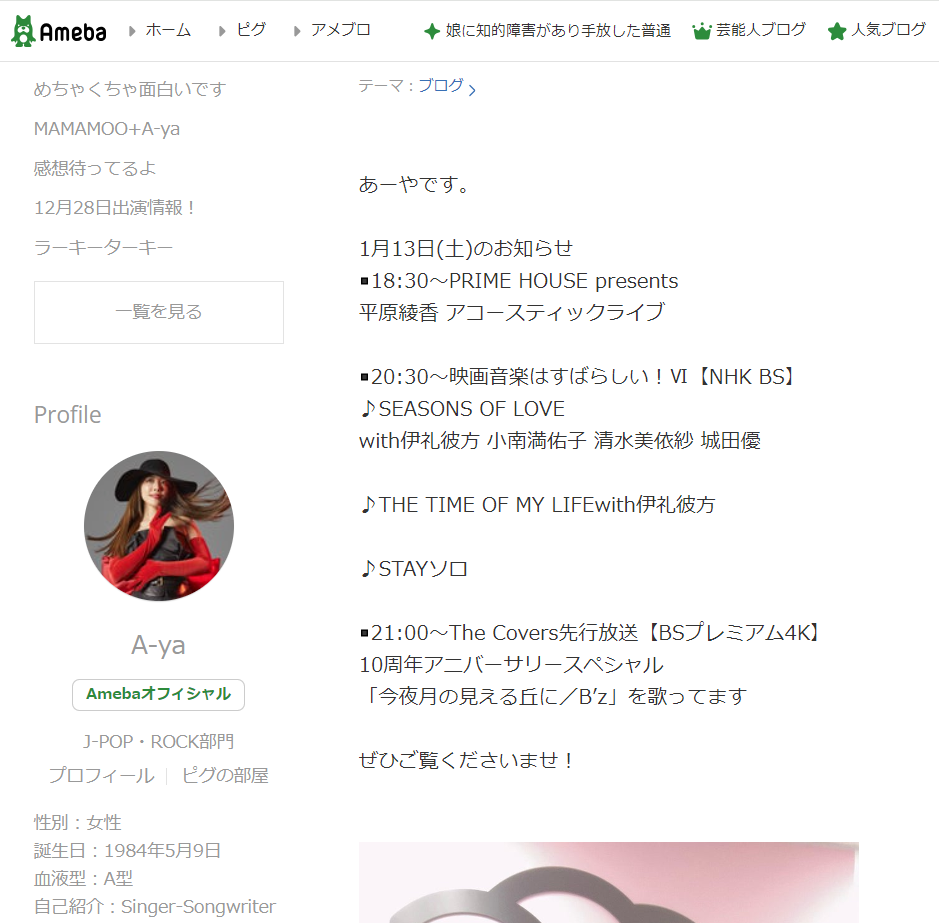Open the MAMAMOO+A-ya recent post link
This screenshot has height=923, width=939.
coord(107,129)
